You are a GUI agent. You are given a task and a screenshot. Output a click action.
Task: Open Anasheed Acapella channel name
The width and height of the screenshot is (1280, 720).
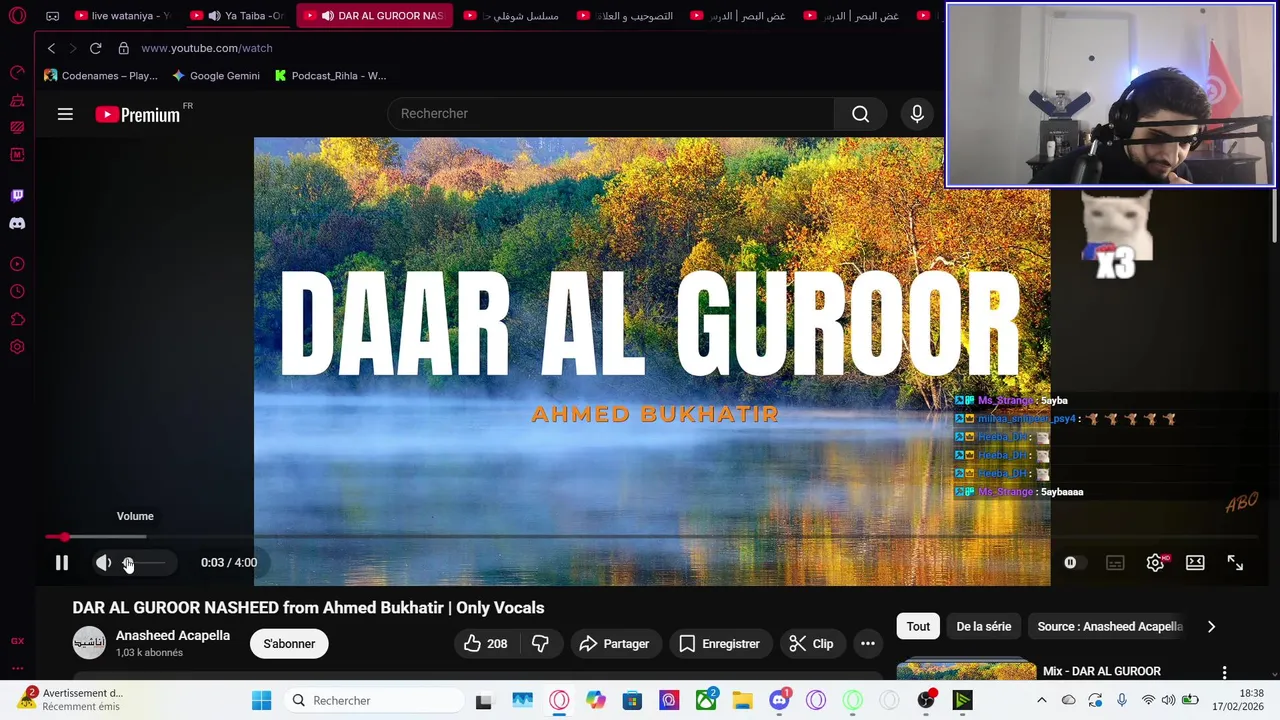tap(173, 635)
